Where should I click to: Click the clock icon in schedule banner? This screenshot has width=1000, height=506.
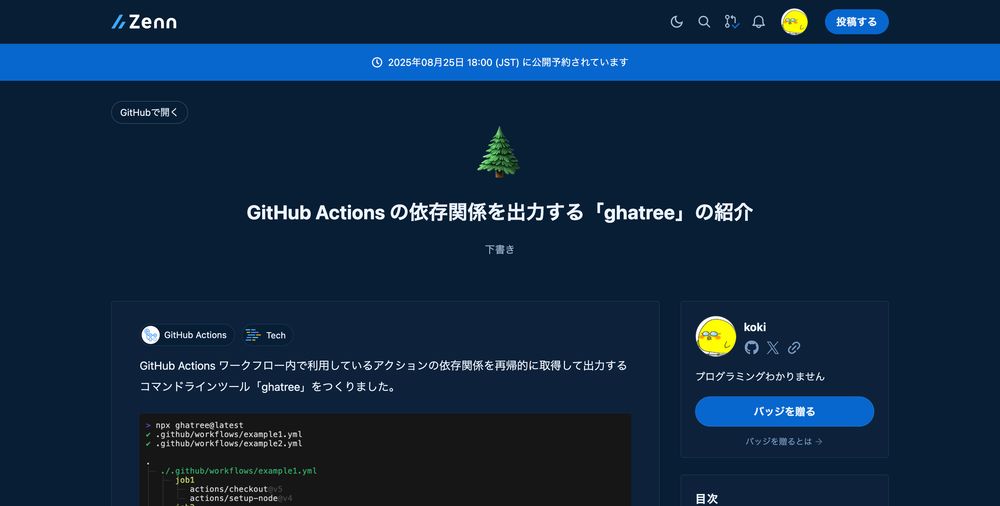pos(377,62)
